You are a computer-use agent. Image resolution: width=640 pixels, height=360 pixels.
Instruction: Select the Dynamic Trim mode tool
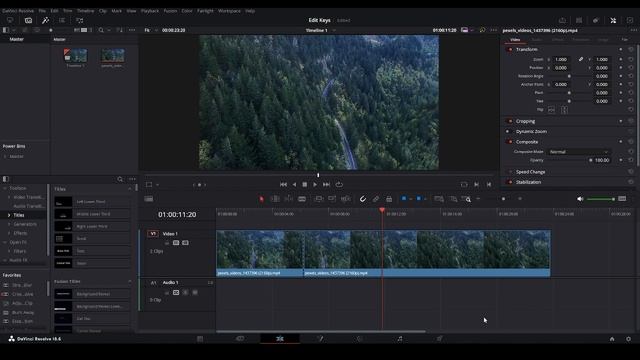point(289,199)
